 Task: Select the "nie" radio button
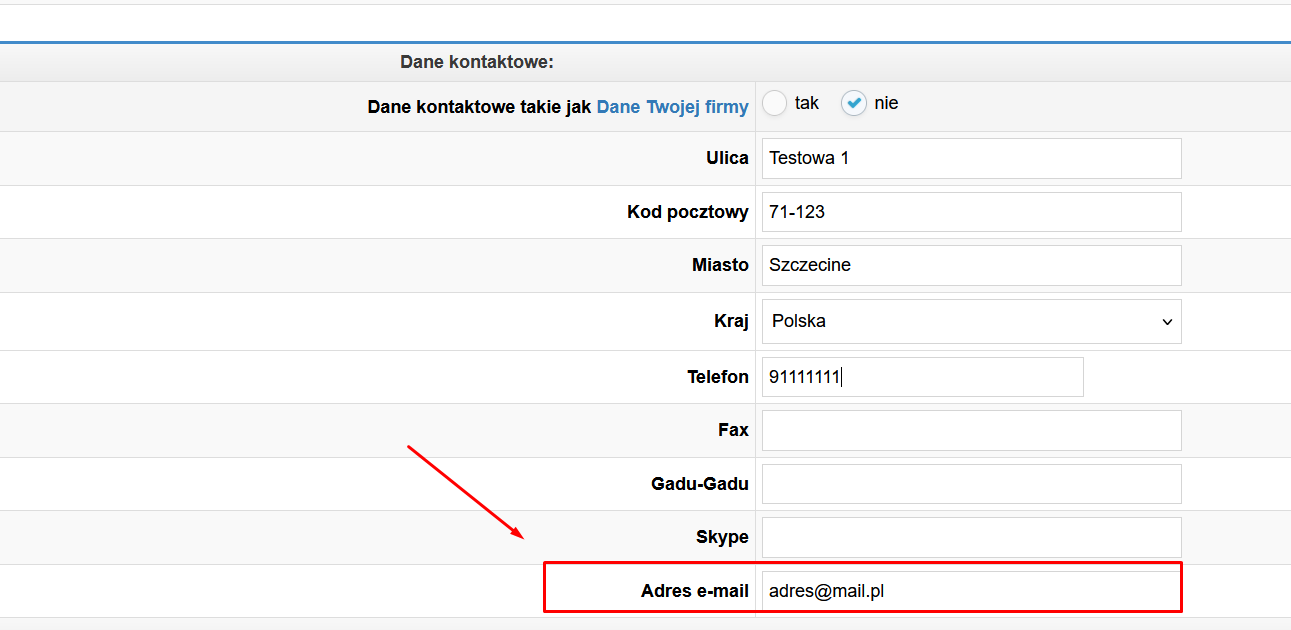coord(853,103)
